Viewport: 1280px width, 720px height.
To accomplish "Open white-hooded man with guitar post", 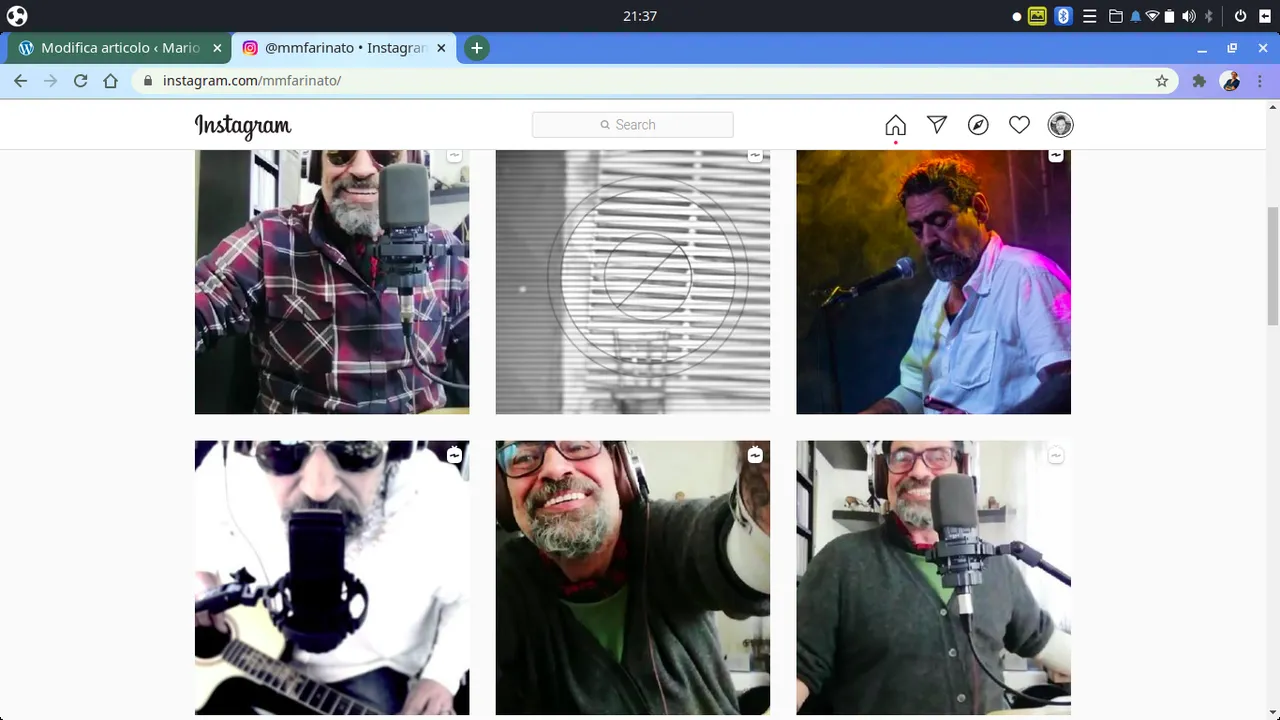I will [332, 578].
